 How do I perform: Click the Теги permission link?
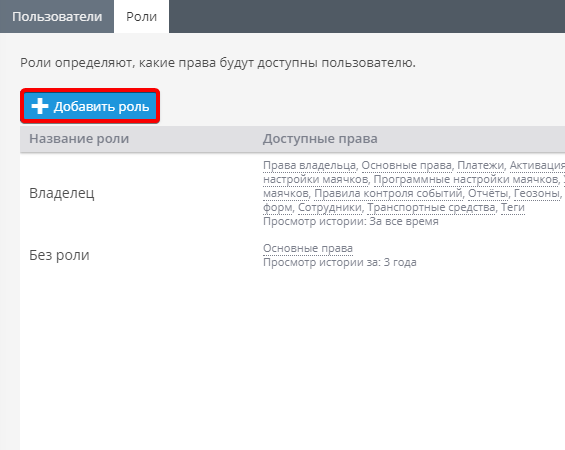[x=513, y=208]
